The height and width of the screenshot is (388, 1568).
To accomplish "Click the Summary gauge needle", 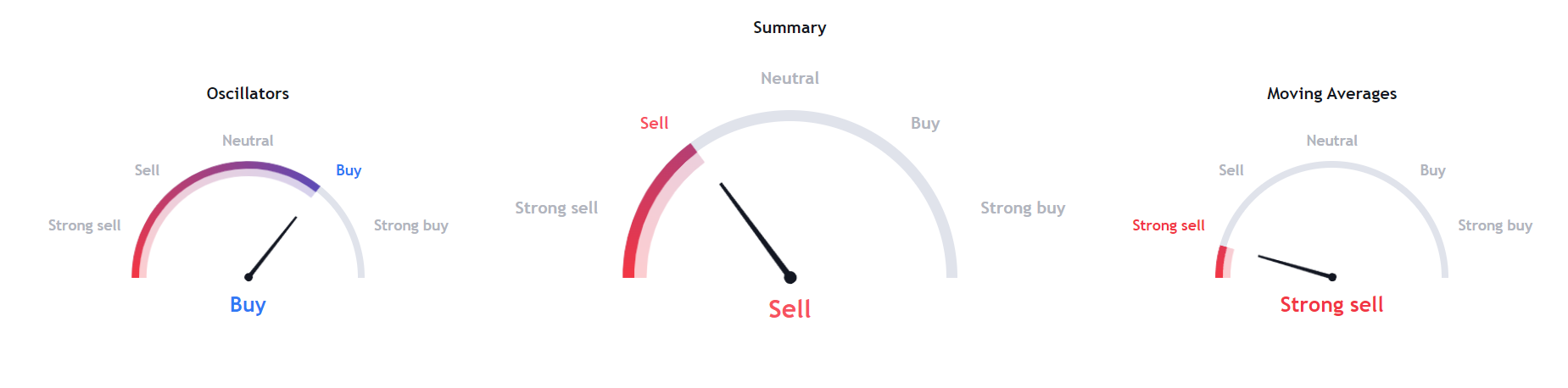I will click(756, 231).
